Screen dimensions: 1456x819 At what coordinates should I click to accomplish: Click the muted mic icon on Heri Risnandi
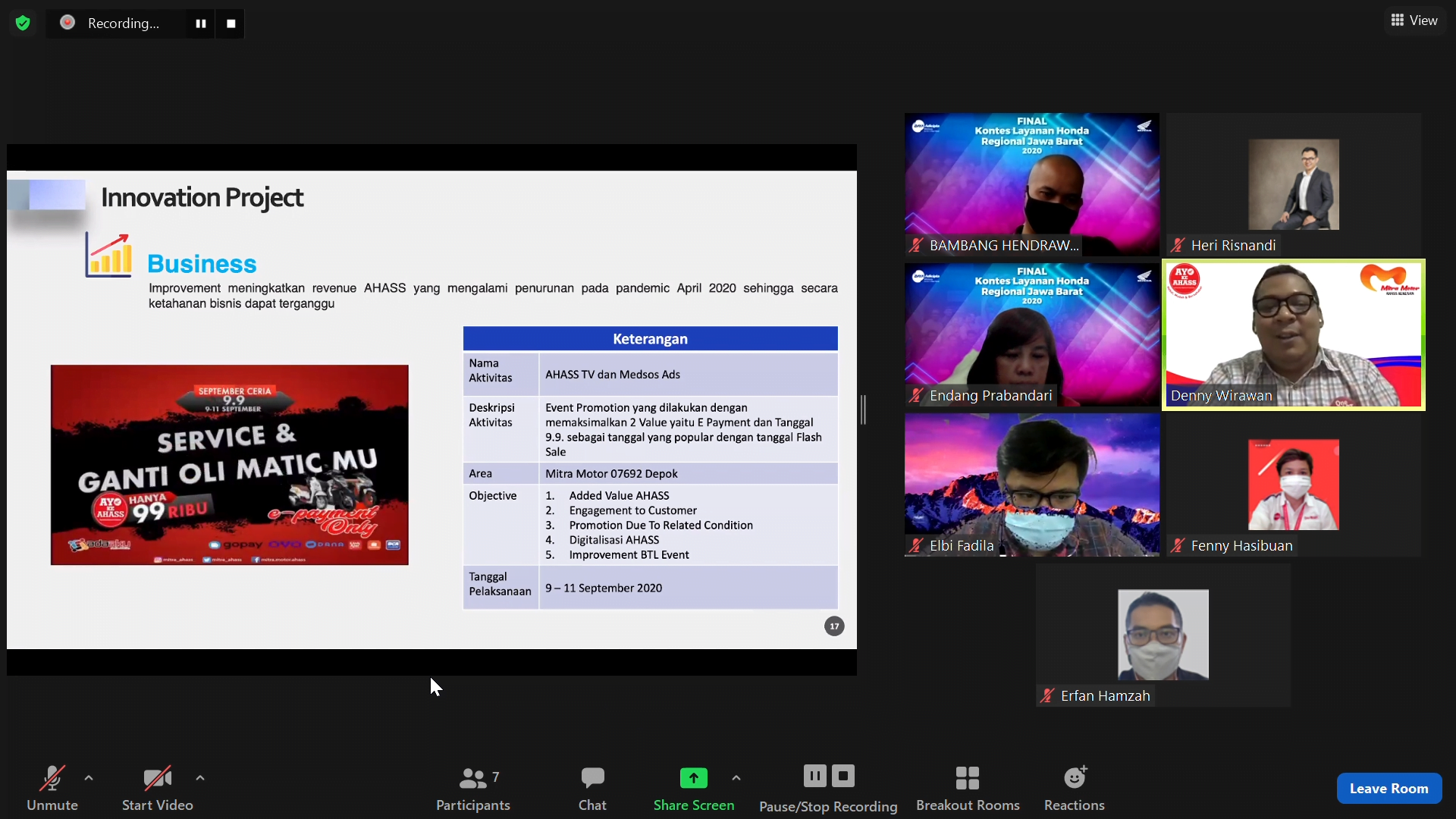click(x=1178, y=245)
